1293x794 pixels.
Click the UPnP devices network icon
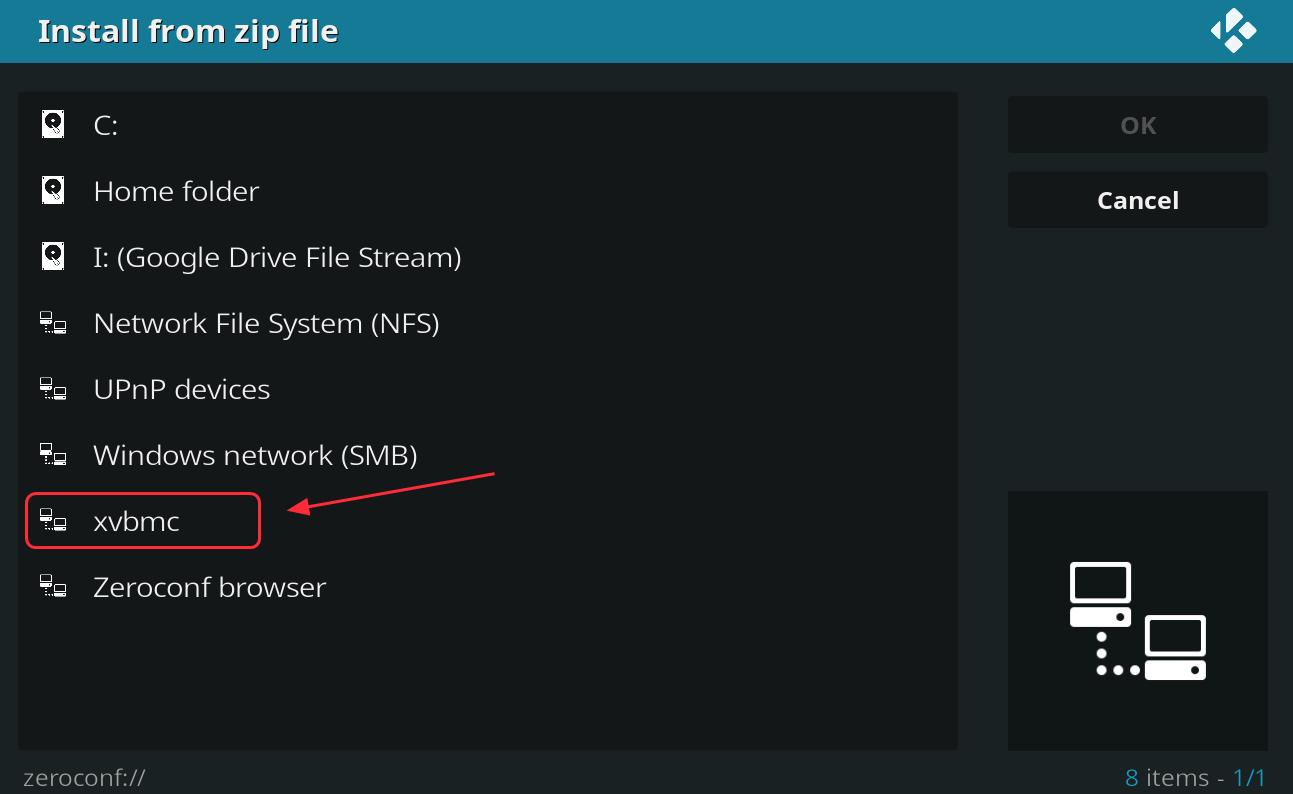tap(53, 388)
